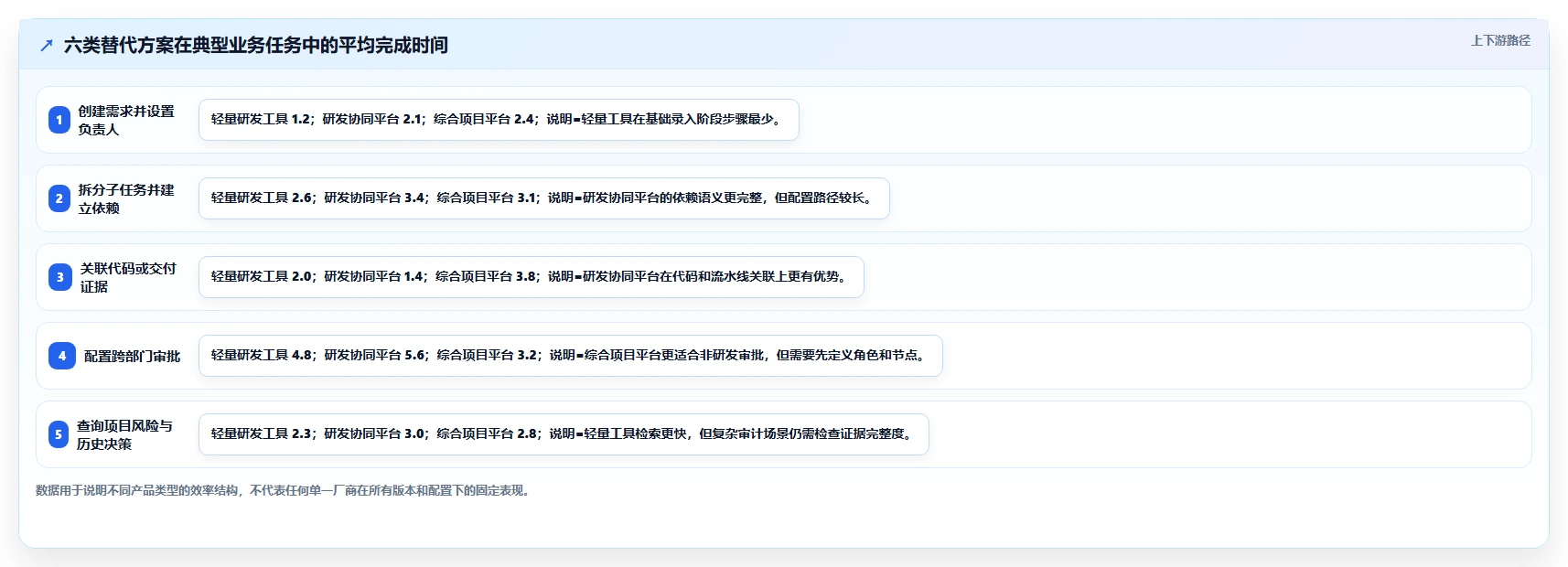Select step badge number 1
The image size is (1568, 567).
[x=59, y=120]
